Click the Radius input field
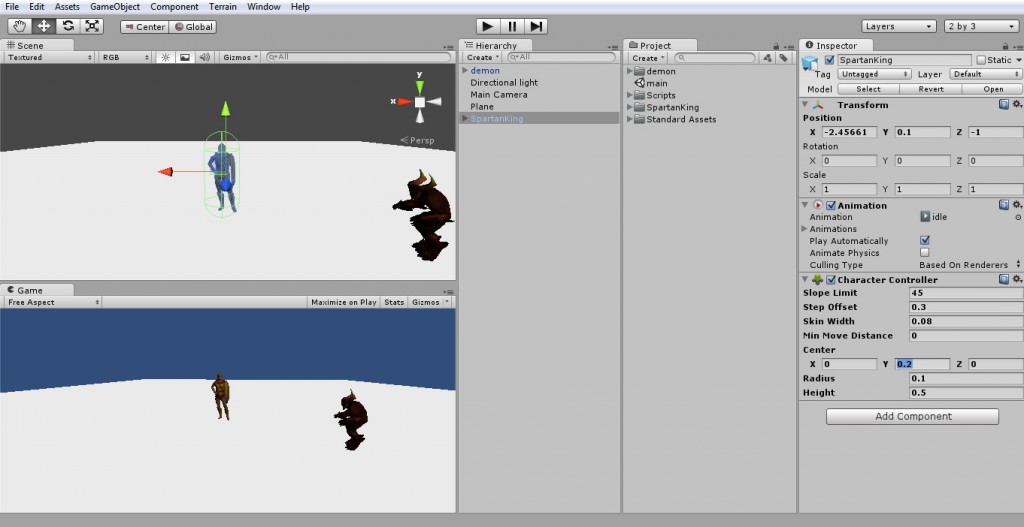 (x=965, y=379)
